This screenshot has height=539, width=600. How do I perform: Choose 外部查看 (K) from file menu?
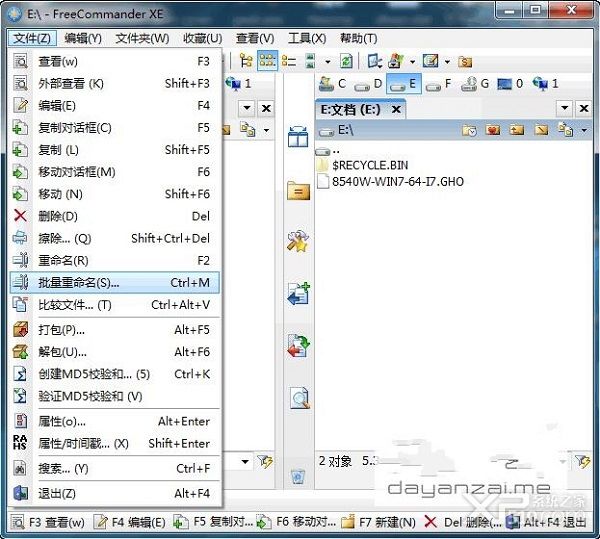[x=115, y=83]
